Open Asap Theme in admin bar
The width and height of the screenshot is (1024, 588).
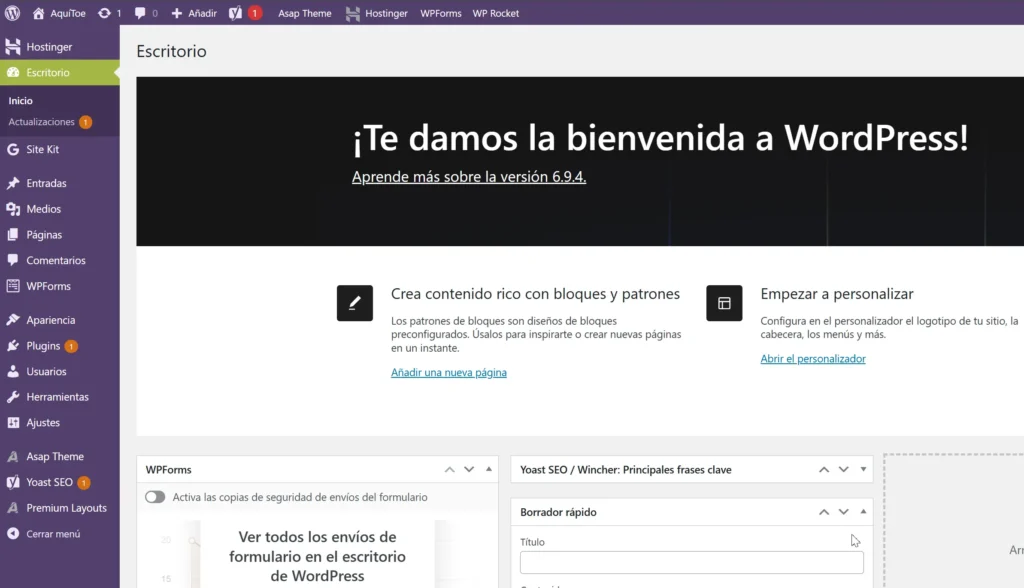click(x=304, y=13)
